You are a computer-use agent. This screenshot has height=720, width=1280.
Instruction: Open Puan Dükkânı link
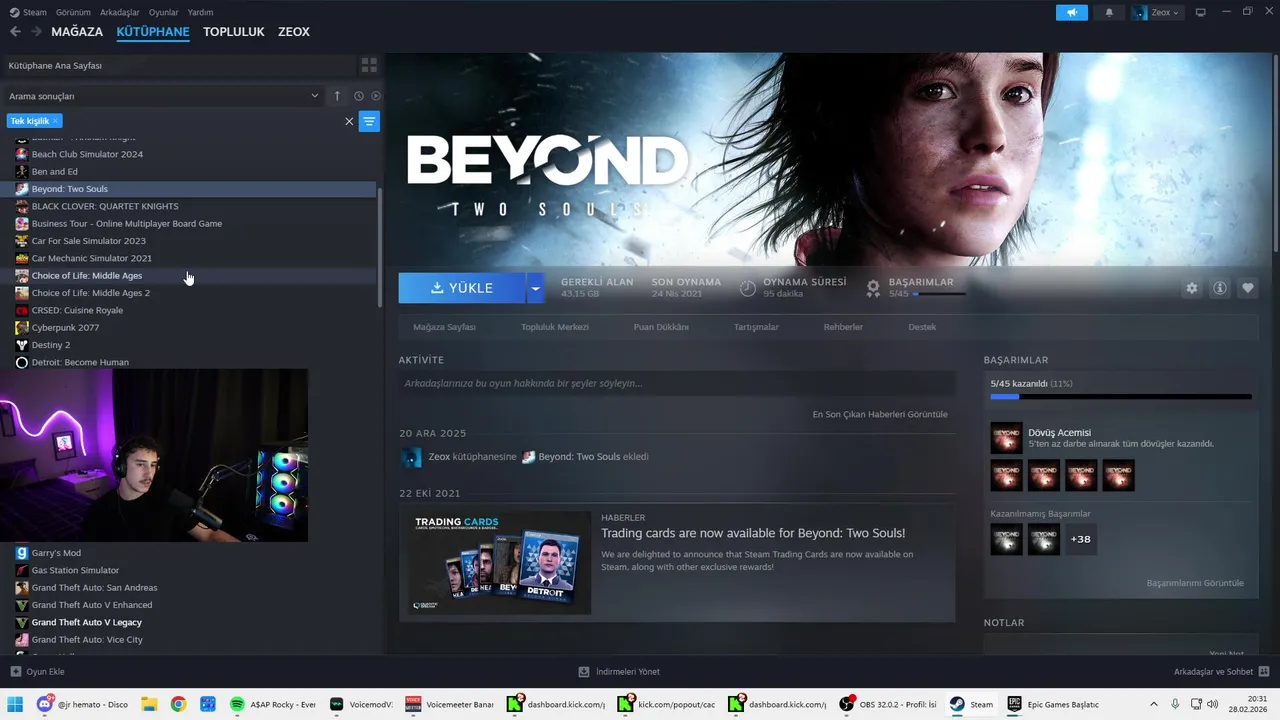[x=661, y=327]
